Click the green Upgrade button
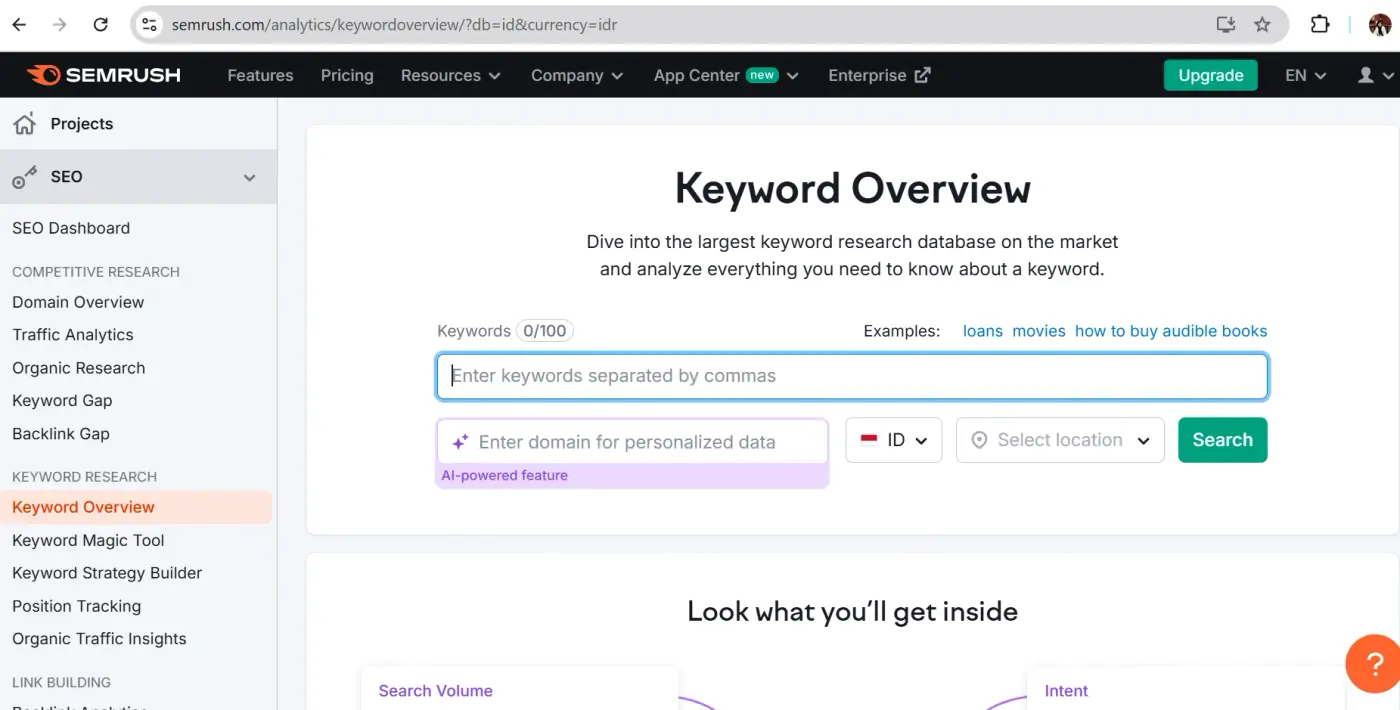 click(x=1210, y=75)
